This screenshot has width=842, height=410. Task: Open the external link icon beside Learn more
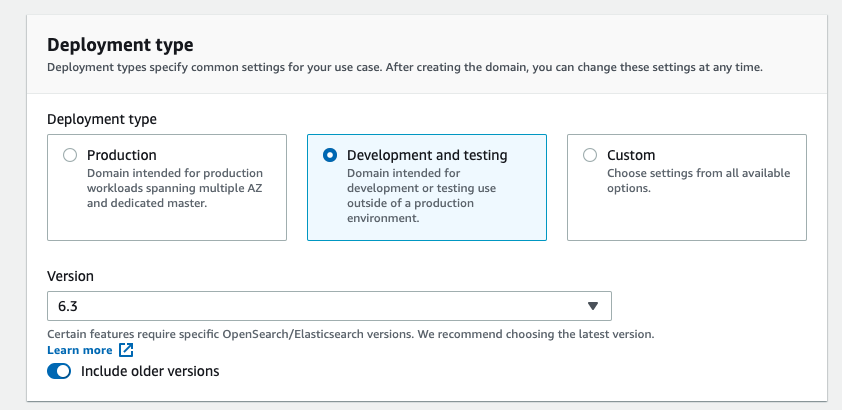126,350
